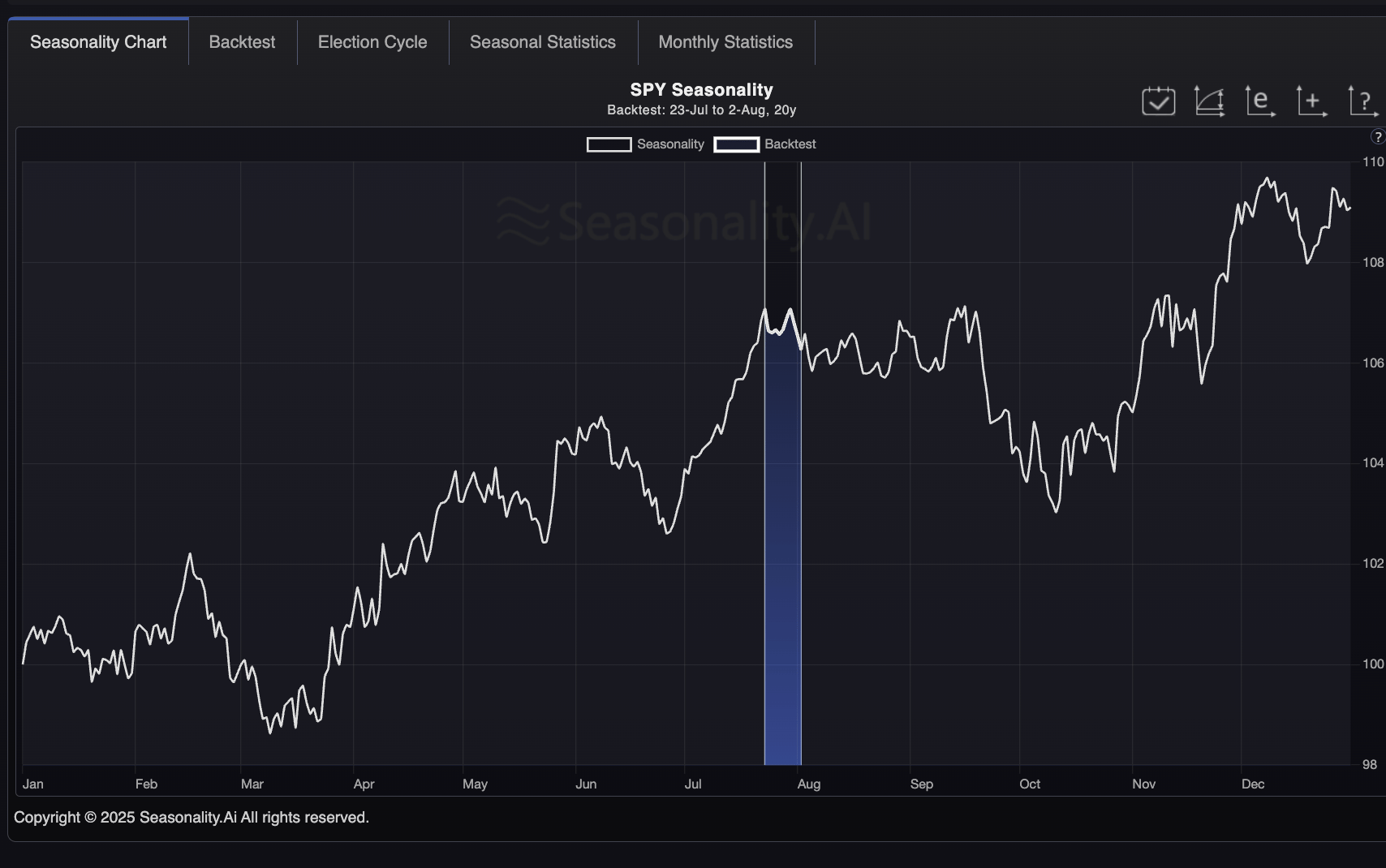
Task: Click the chart icon with plus sign
Action: [x=1311, y=101]
